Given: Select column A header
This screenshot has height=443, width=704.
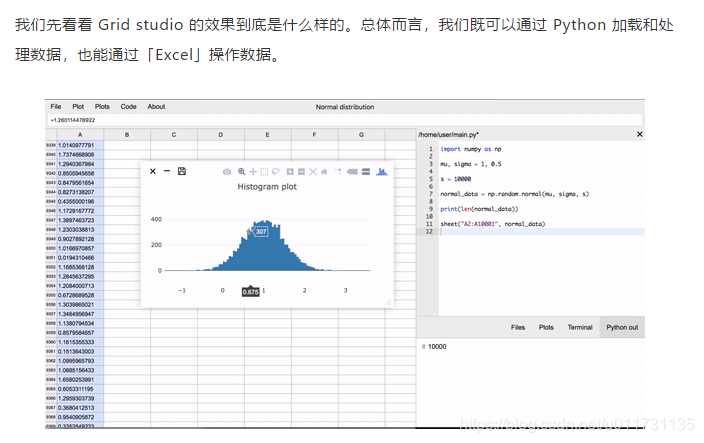Looking at the screenshot, I should pyautogui.click(x=80, y=135).
